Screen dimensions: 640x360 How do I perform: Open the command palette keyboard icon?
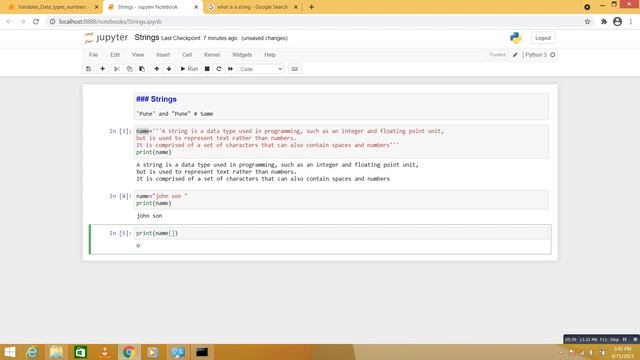(295, 69)
